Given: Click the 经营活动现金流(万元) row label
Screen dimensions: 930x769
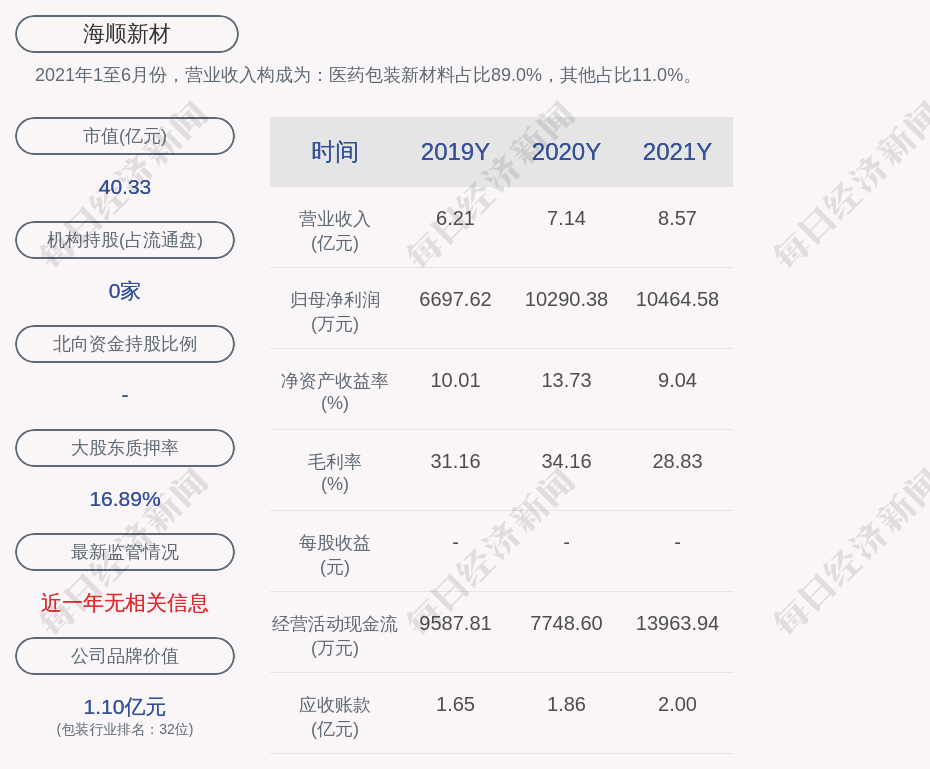Looking at the screenshot, I should click(x=335, y=635).
